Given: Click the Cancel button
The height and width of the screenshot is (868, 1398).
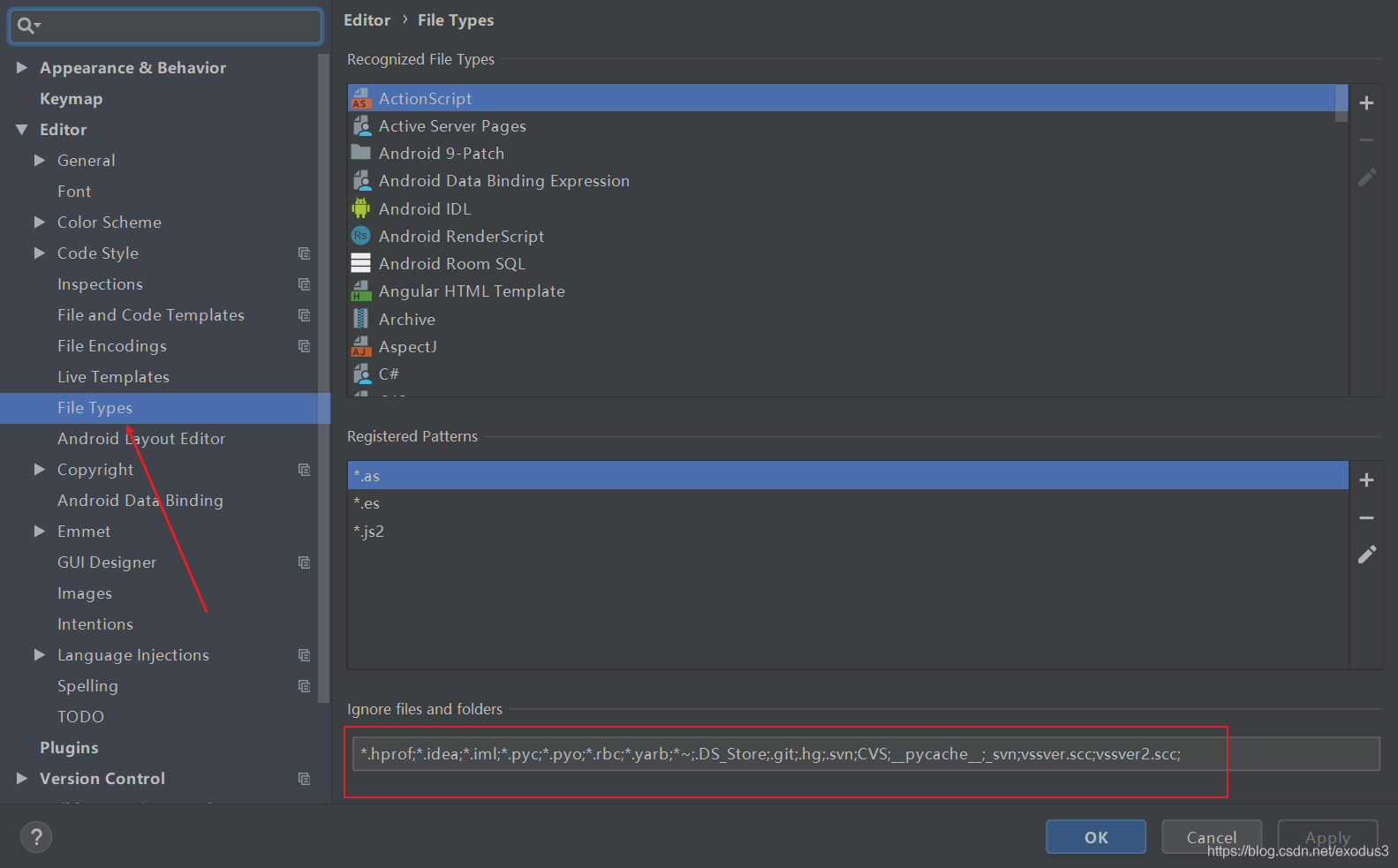Looking at the screenshot, I should 1211,837.
